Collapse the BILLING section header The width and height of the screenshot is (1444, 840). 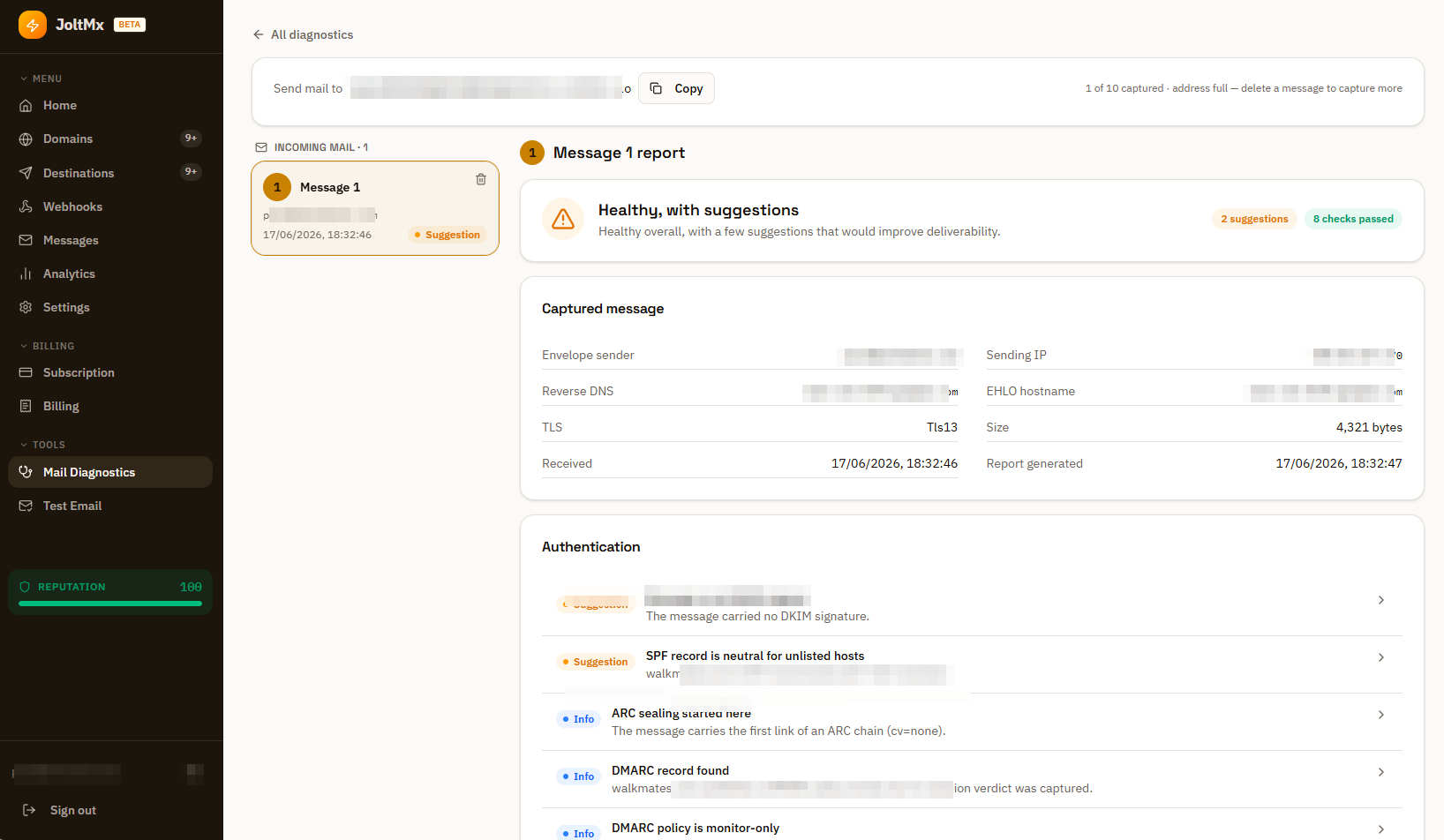point(47,346)
